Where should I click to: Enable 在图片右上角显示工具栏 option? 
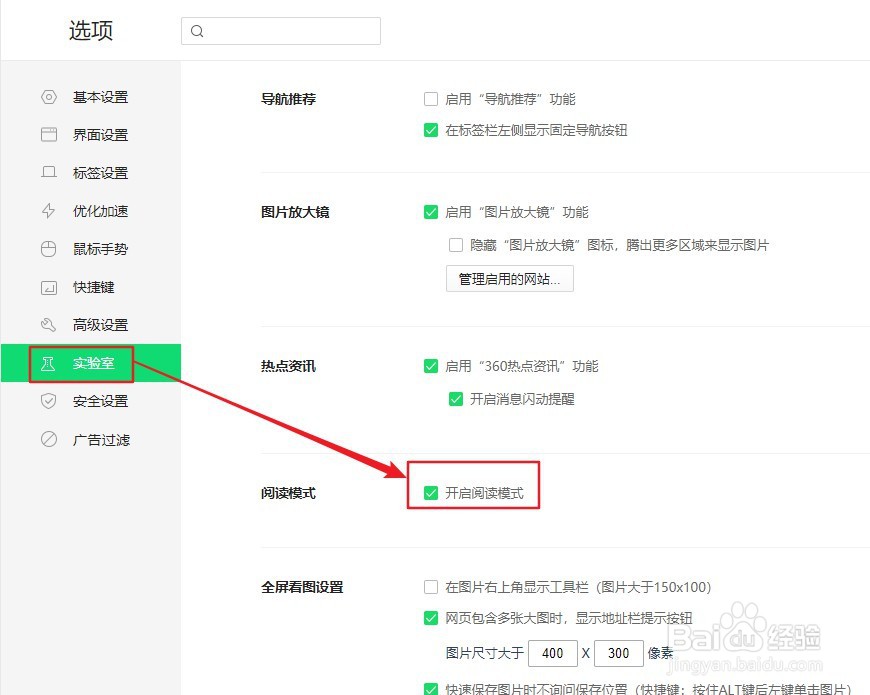coord(431,587)
